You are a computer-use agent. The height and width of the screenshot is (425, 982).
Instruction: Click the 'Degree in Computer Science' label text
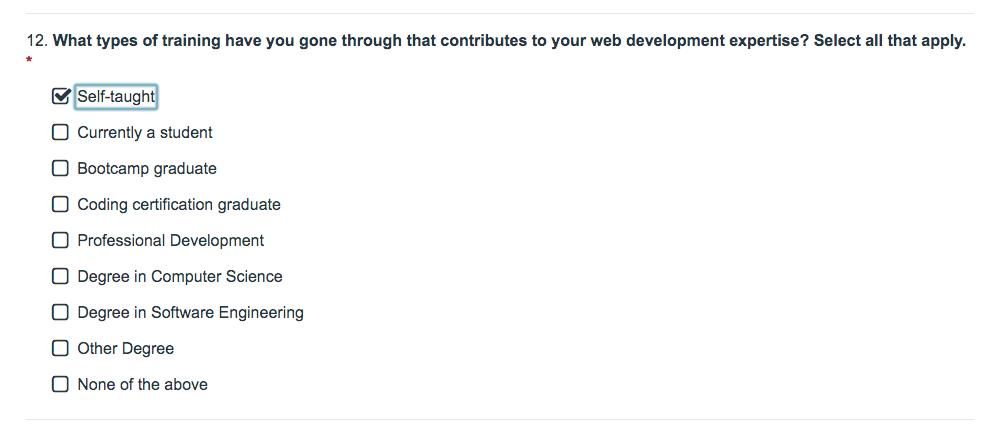pyautogui.click(x=180, y=277)
